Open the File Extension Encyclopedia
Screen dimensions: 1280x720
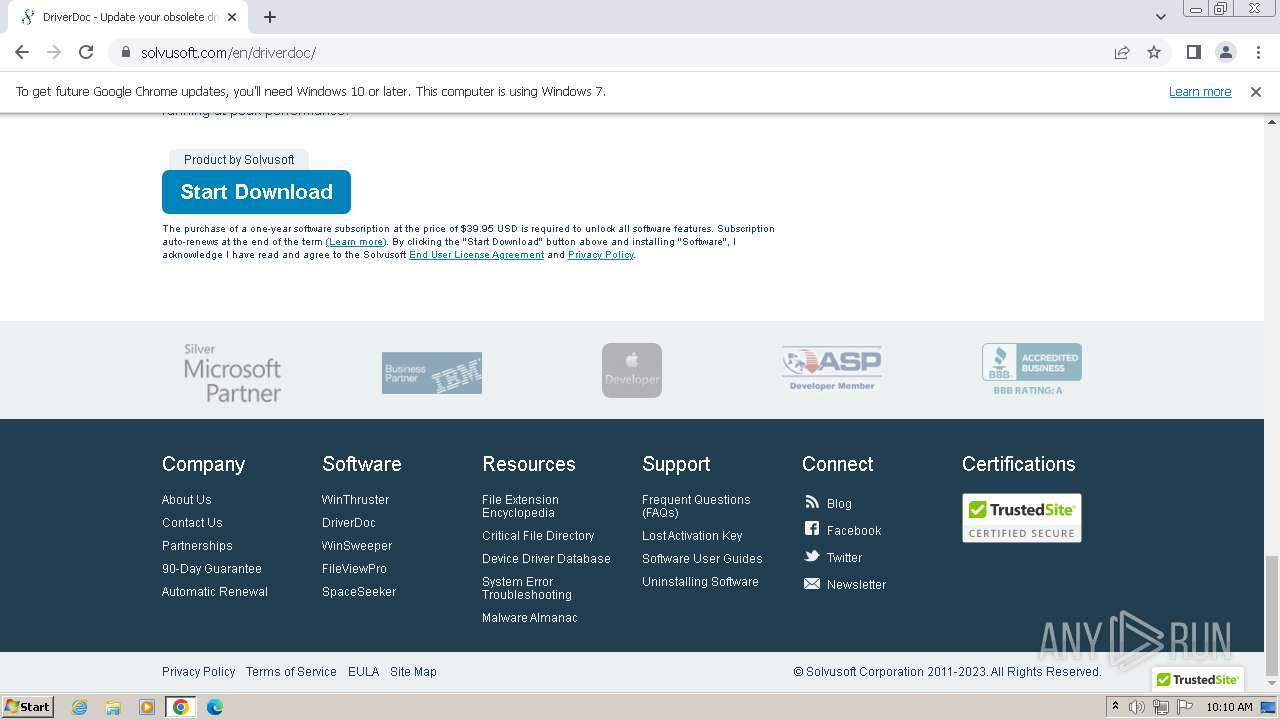[520, 506]
